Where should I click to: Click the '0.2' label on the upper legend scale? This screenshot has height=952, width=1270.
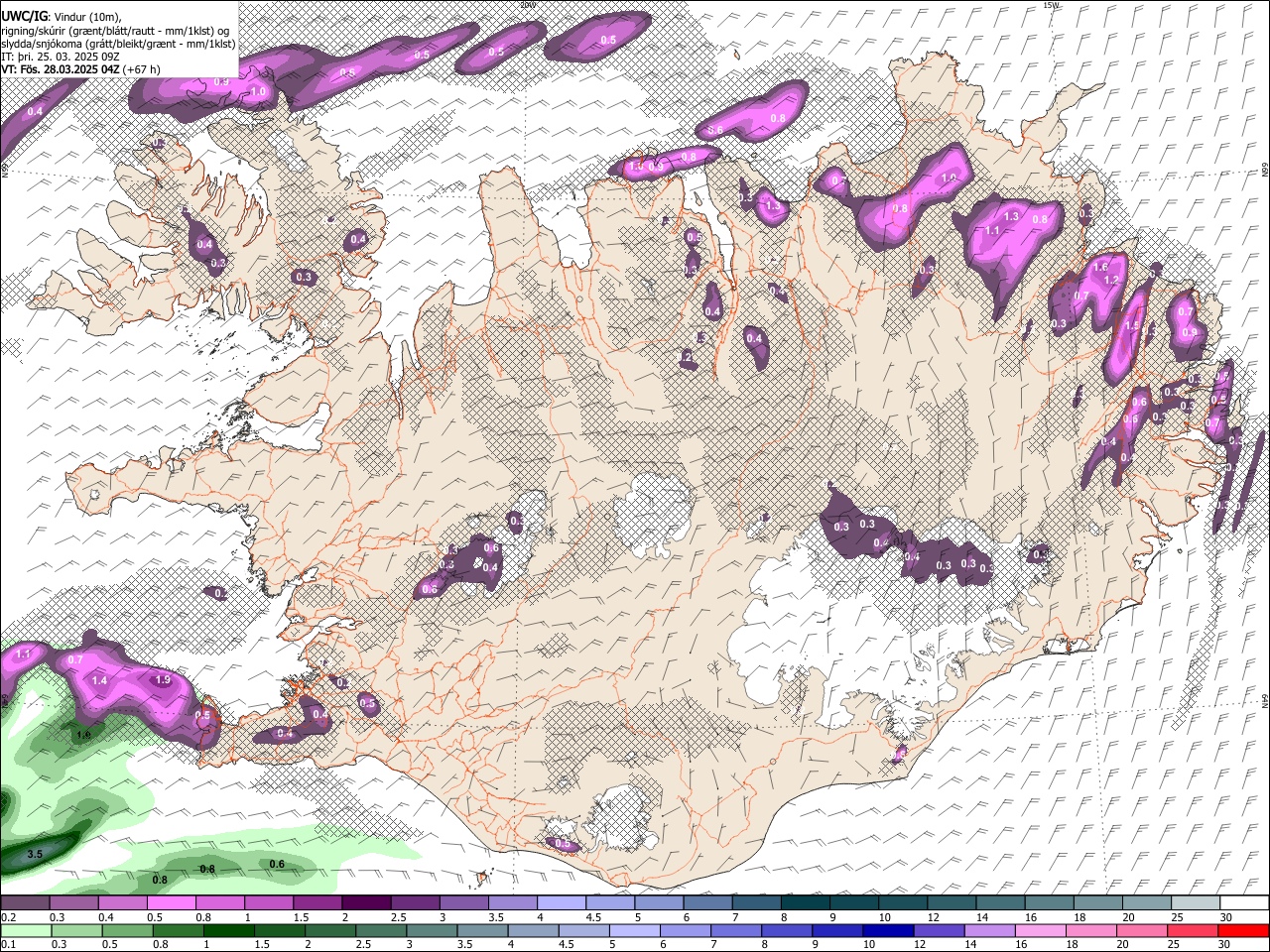pos(8,917)
